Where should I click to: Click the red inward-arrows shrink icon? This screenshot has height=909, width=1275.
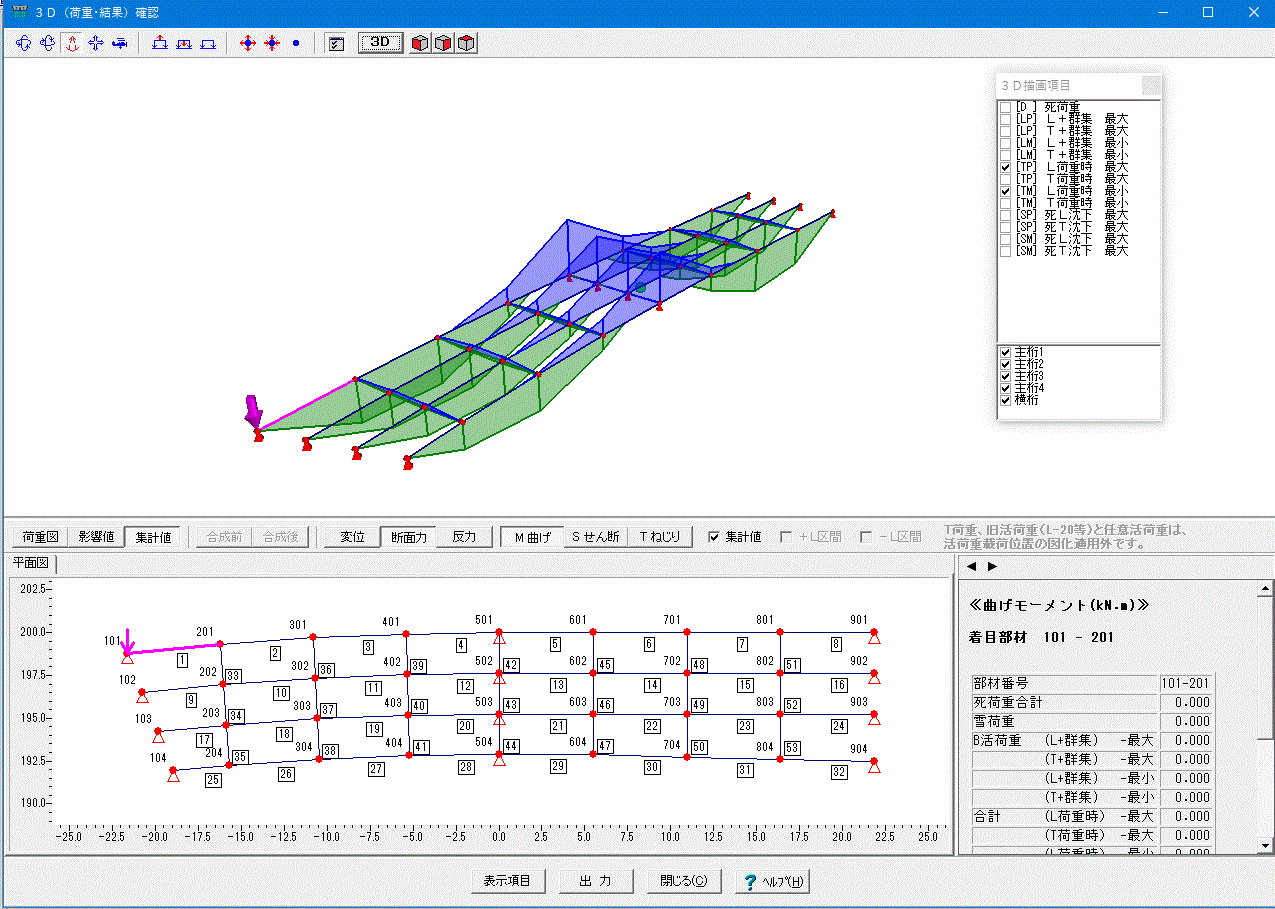[272, 43]
